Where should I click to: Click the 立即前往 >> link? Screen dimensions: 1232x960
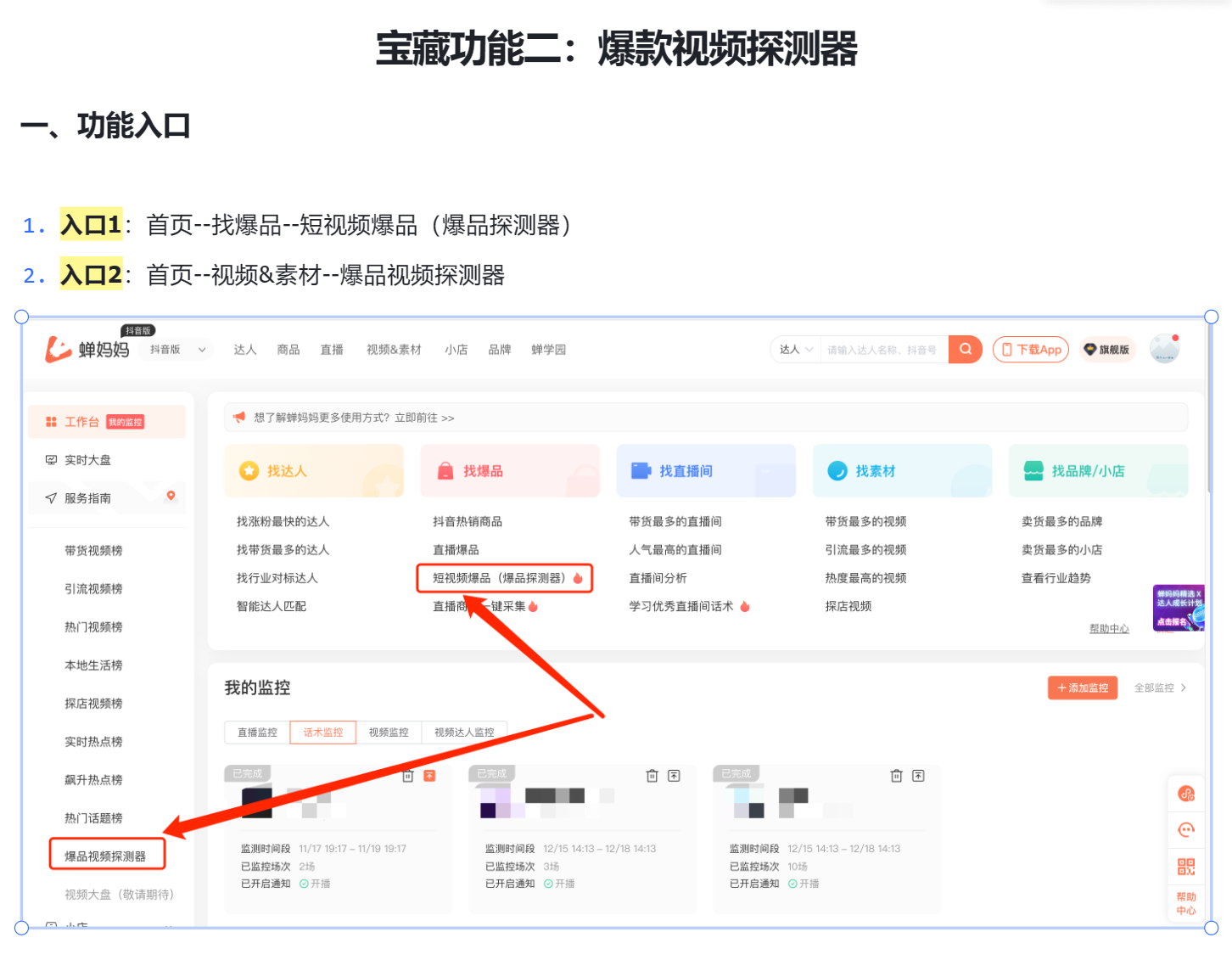(x=424, y=418)
